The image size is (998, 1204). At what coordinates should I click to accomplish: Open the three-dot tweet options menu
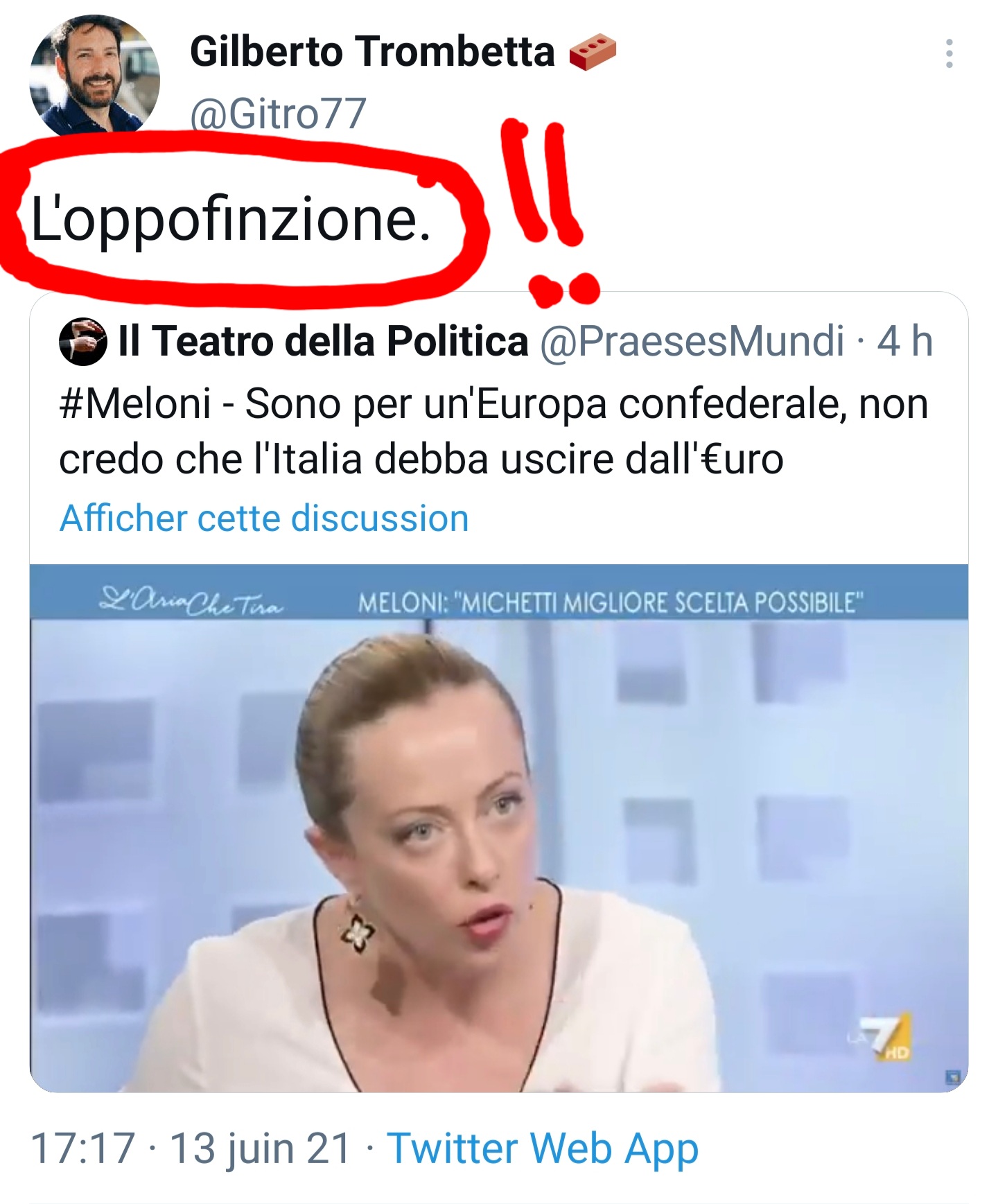(949, 54)
